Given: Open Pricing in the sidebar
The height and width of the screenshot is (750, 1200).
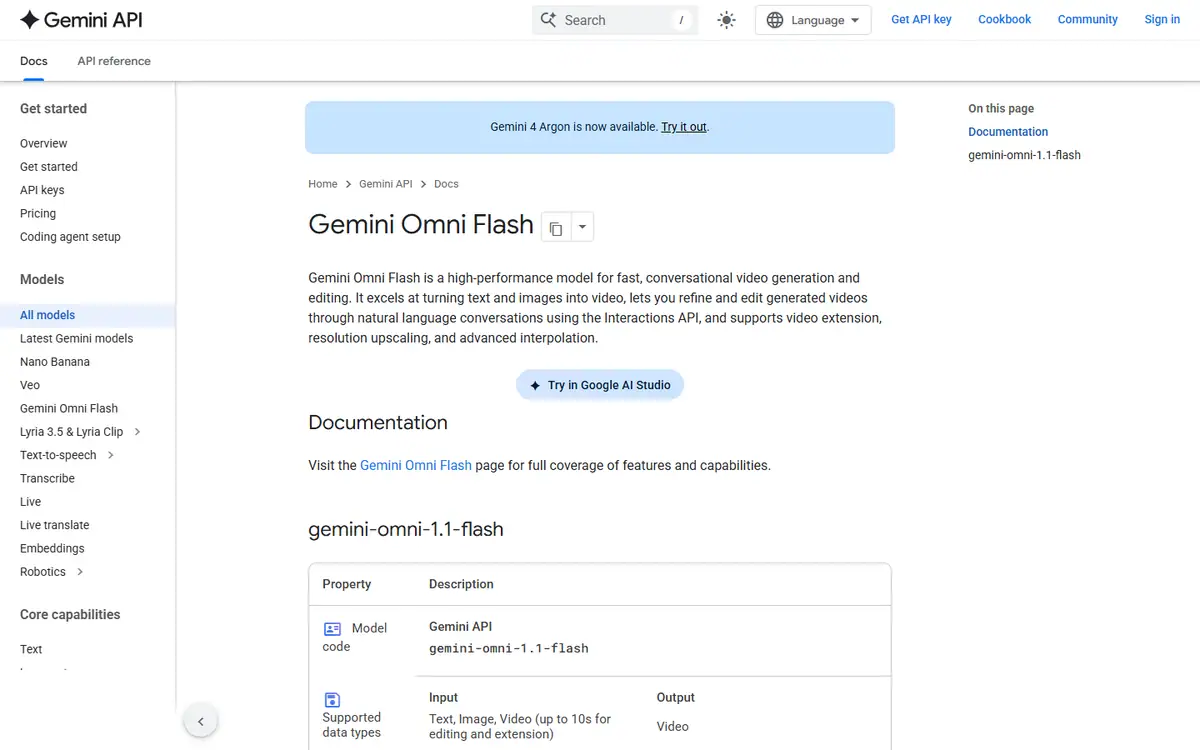Looking at the screenshot, I should (x=38, y=213).
